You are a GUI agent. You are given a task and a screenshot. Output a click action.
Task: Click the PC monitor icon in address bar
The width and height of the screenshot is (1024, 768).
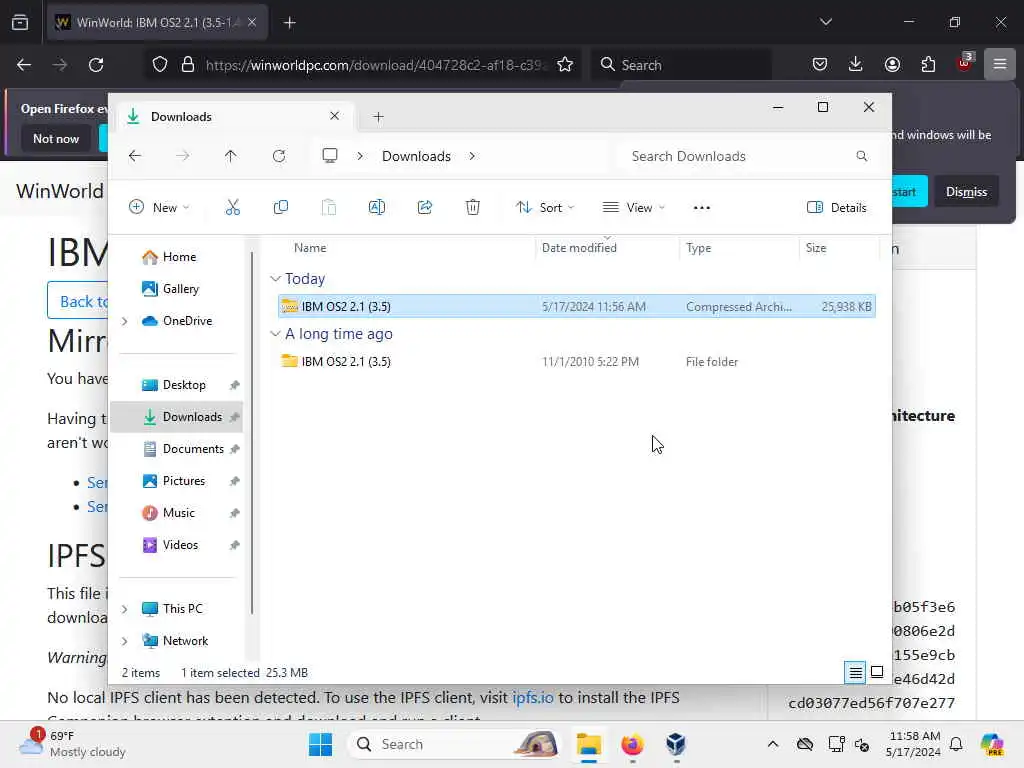330,155
